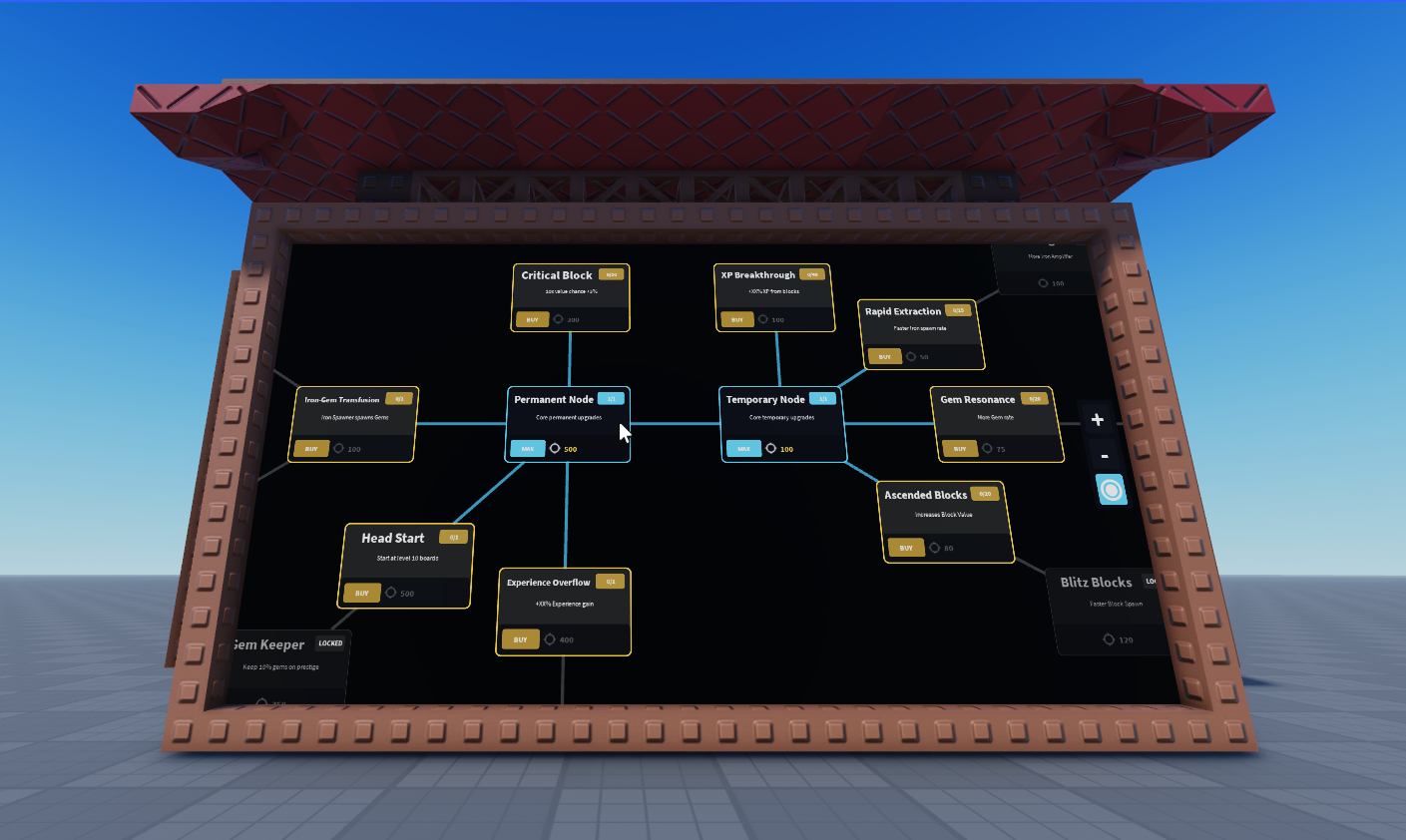Click MAX button on Temporary Node
Viewport: 1406px width, 840px height.
point(743,449)
